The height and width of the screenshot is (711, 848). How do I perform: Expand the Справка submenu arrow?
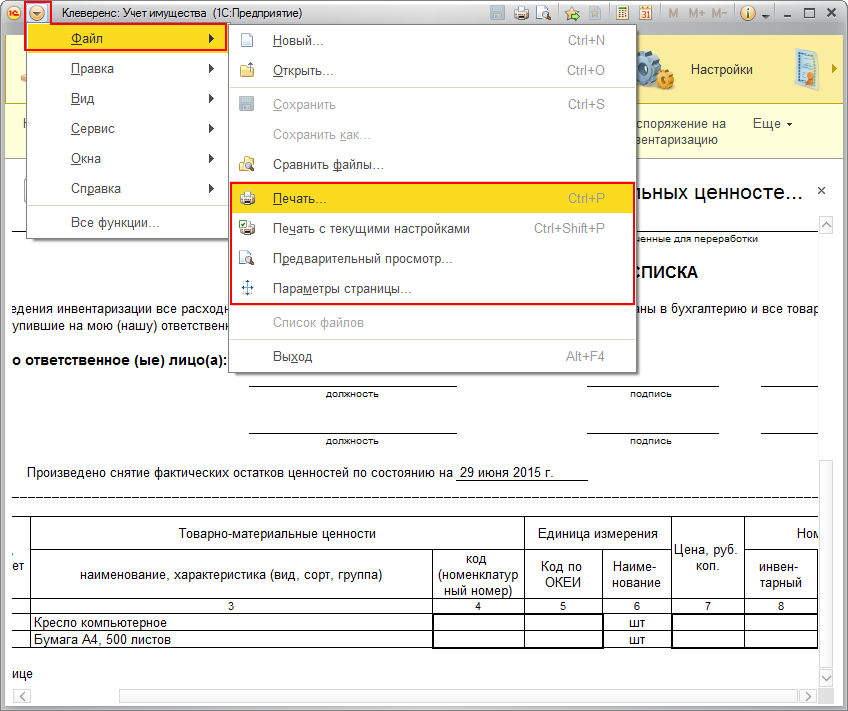[x=211, y=188]
